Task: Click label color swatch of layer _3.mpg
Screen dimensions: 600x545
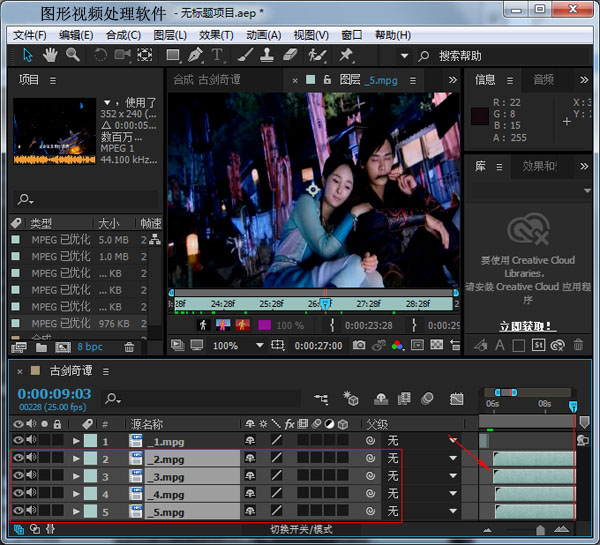Action: [x=90, y=476]
